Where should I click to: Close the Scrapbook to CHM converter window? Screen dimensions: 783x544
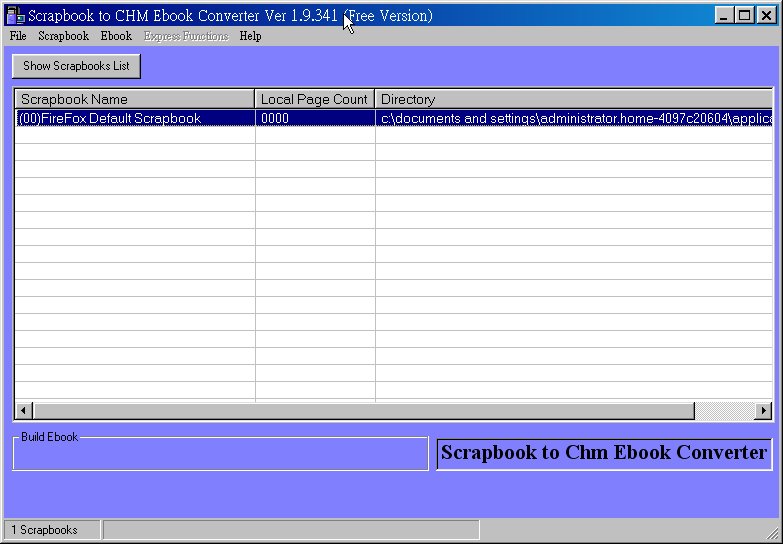[766, 15]
